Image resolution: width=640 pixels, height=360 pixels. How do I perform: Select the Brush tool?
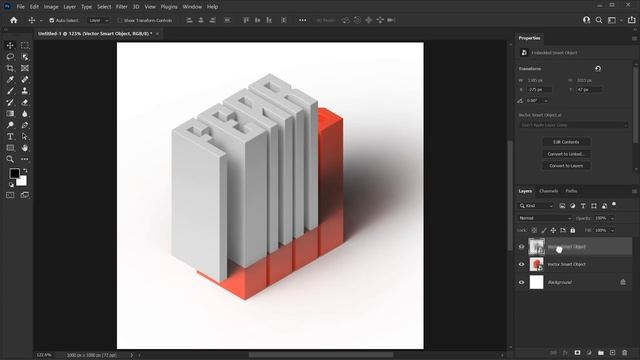pos(10,91)
